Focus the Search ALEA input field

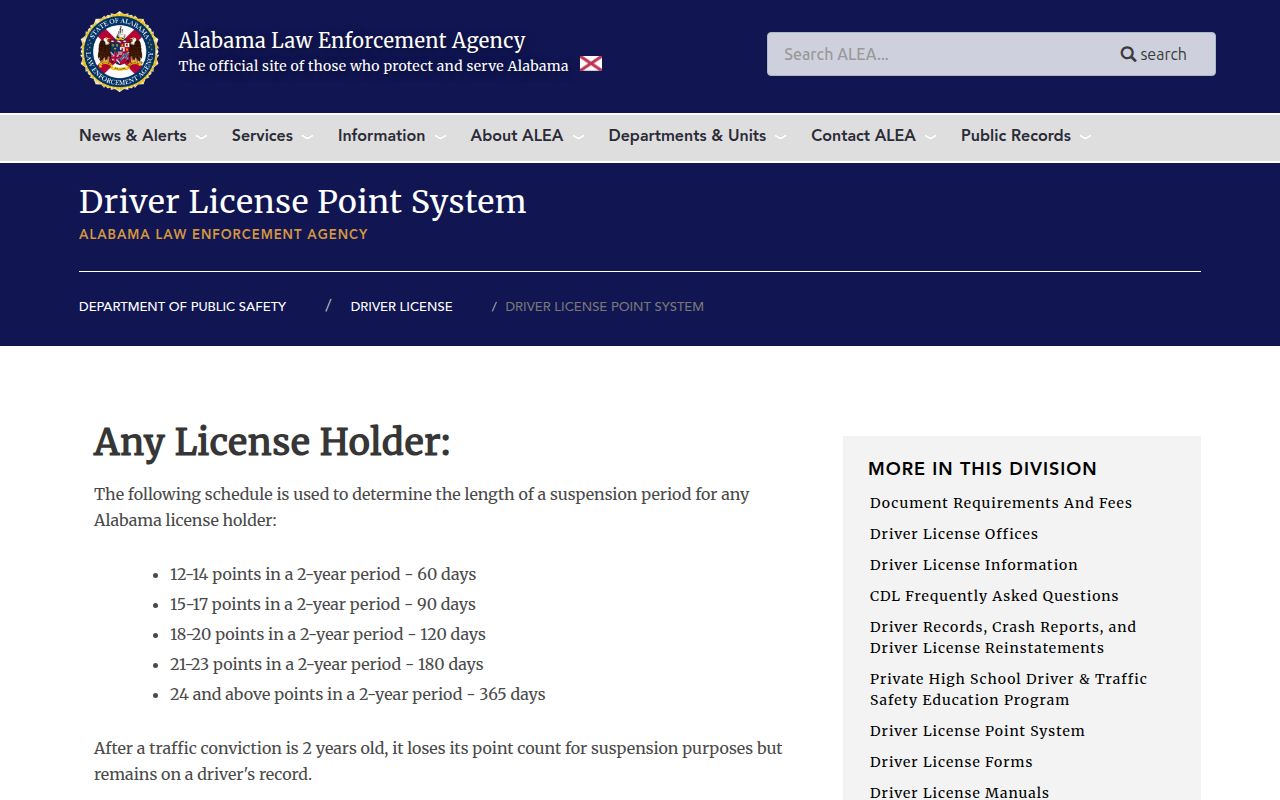coord(935,54)
